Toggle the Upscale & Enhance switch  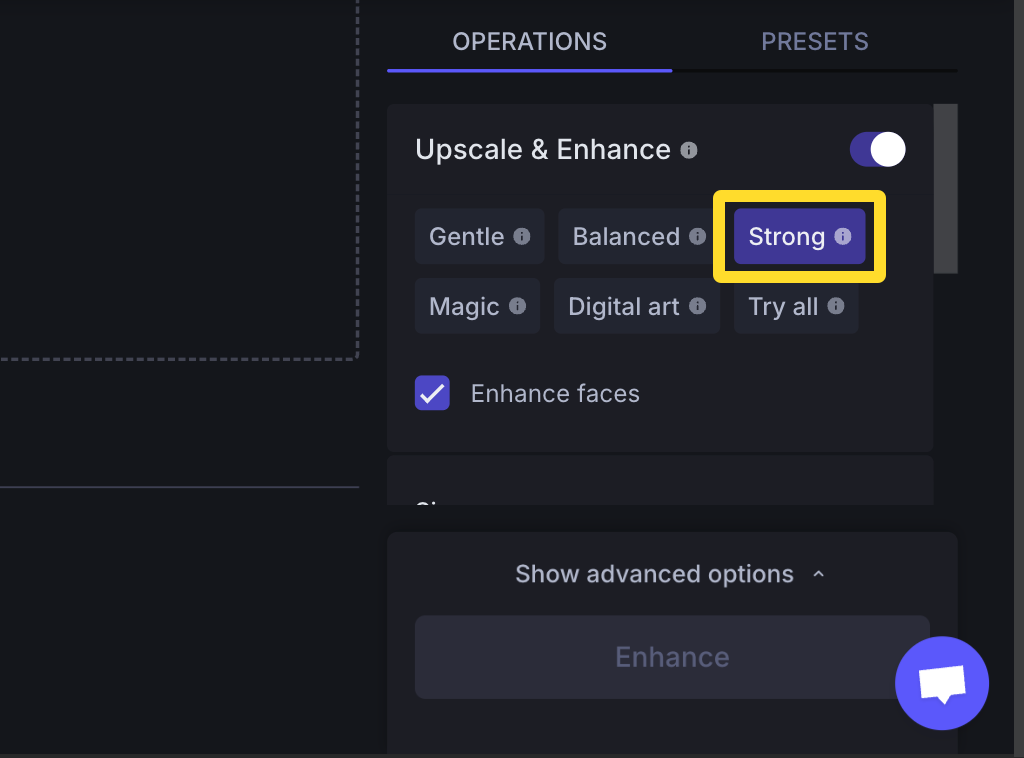[878, 150]
